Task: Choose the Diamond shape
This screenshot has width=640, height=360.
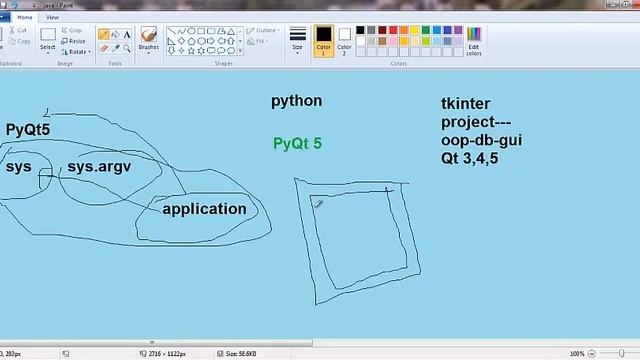Action: 181,41
